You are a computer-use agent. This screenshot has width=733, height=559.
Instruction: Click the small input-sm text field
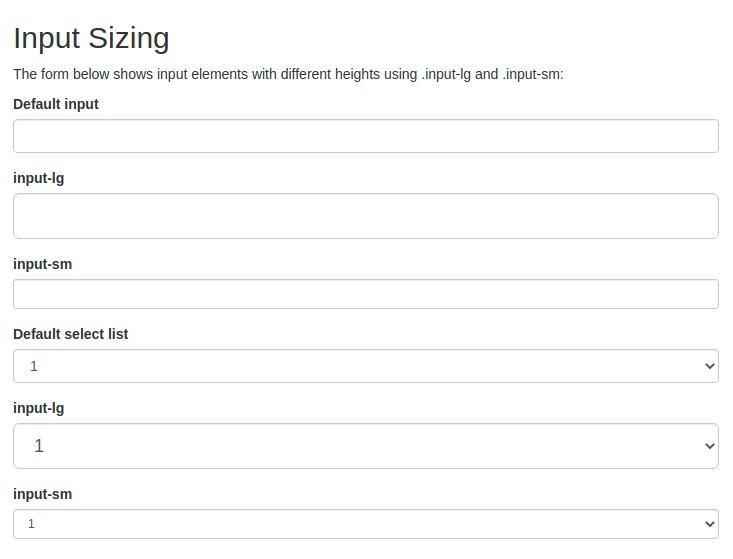[x=365, y=294]
